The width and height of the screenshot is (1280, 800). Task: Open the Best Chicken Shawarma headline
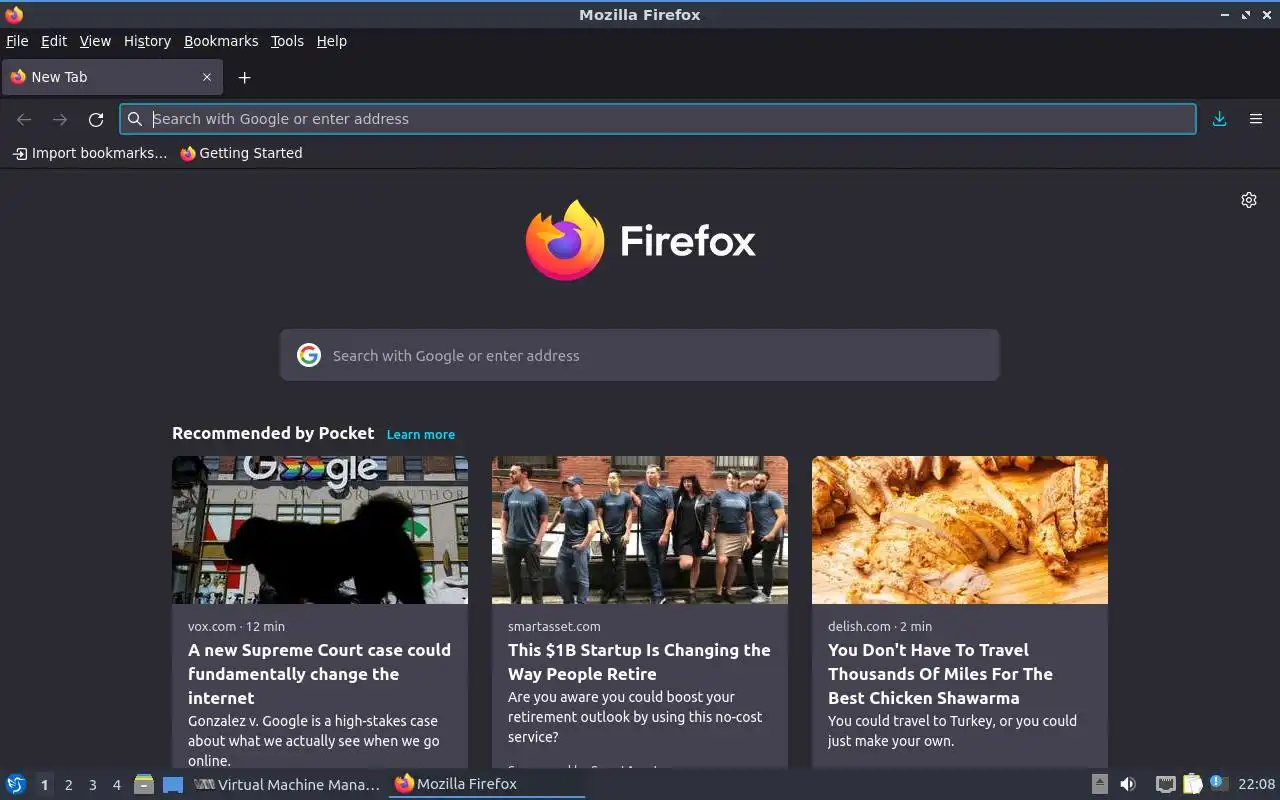(x=940, y=674)
